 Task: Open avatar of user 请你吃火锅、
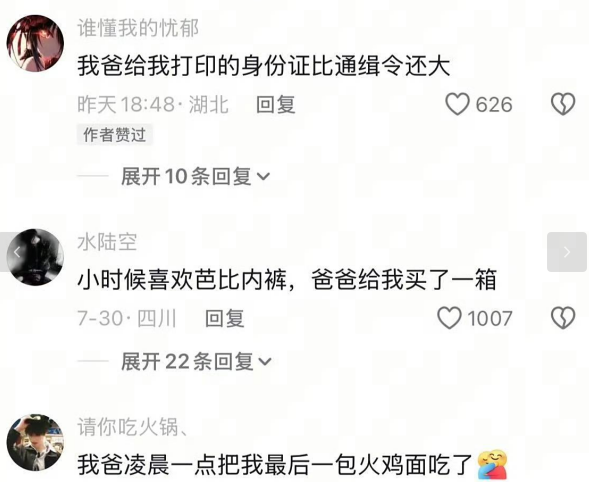tap(35, 442)
